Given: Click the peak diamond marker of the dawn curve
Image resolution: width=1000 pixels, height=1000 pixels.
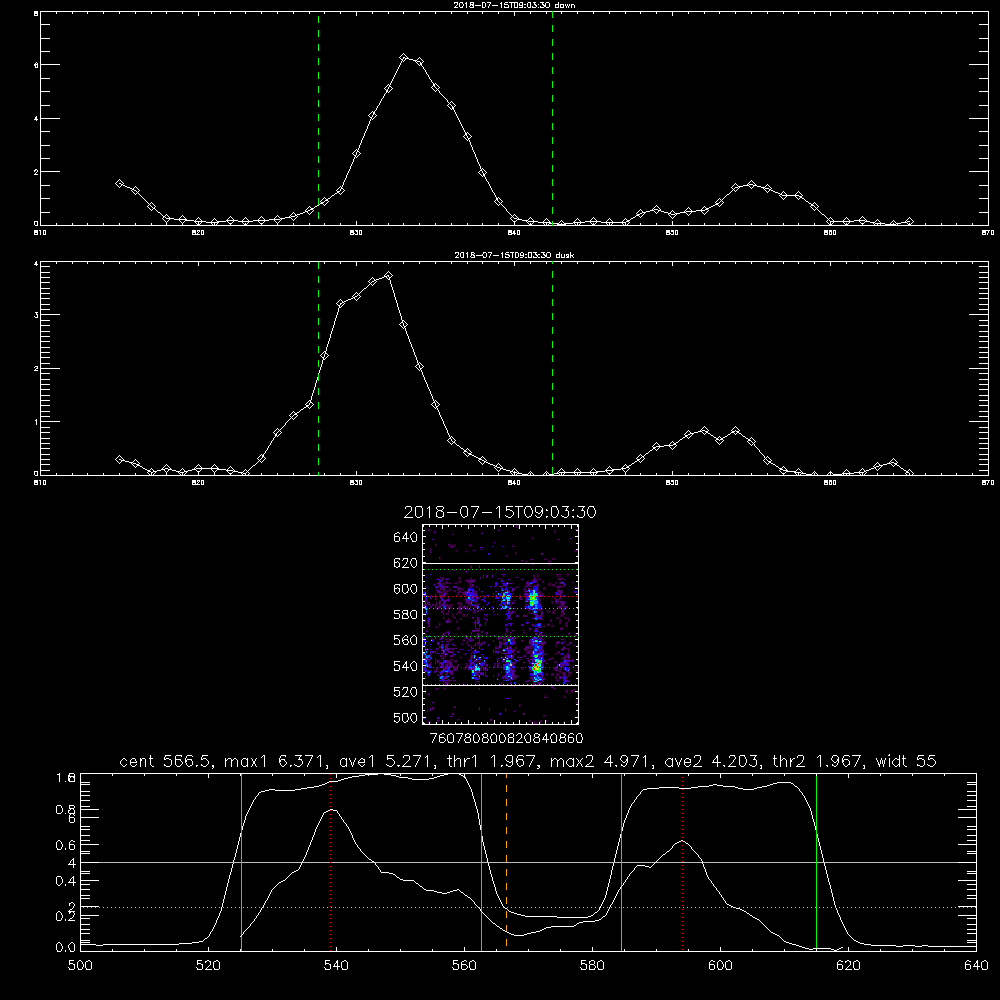Looking at the screenshot, I should (404, 57).
